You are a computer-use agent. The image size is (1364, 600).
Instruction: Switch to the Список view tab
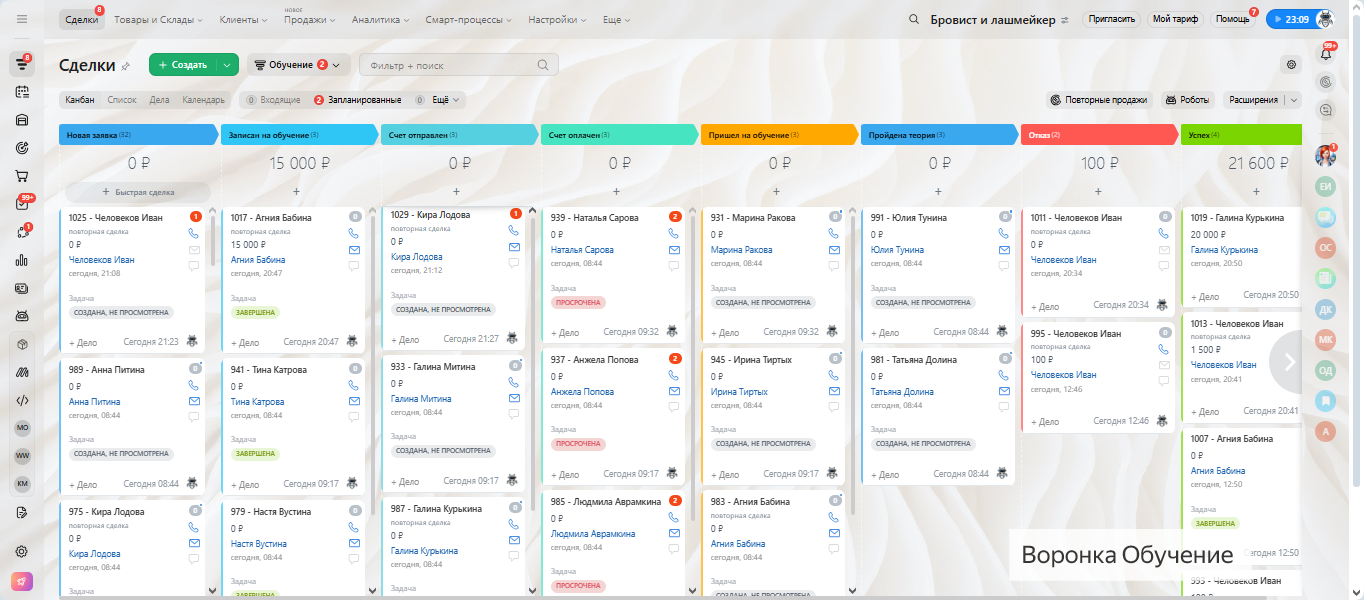pyautogui.click(x=121, y=100)
